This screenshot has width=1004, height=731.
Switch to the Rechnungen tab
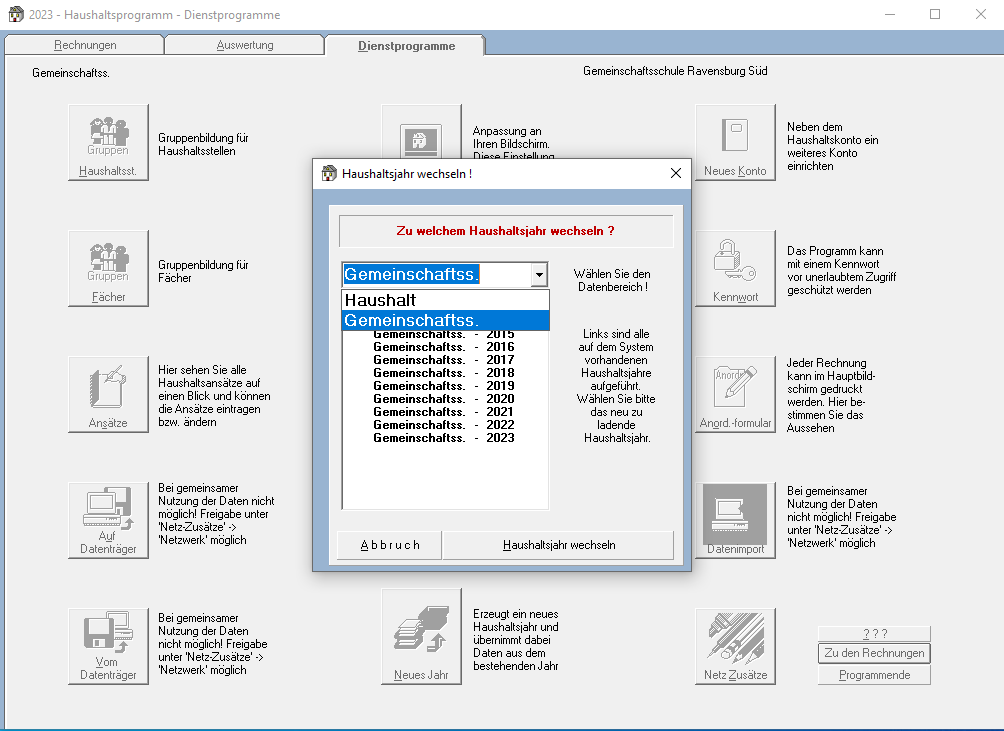coord(85,45)
